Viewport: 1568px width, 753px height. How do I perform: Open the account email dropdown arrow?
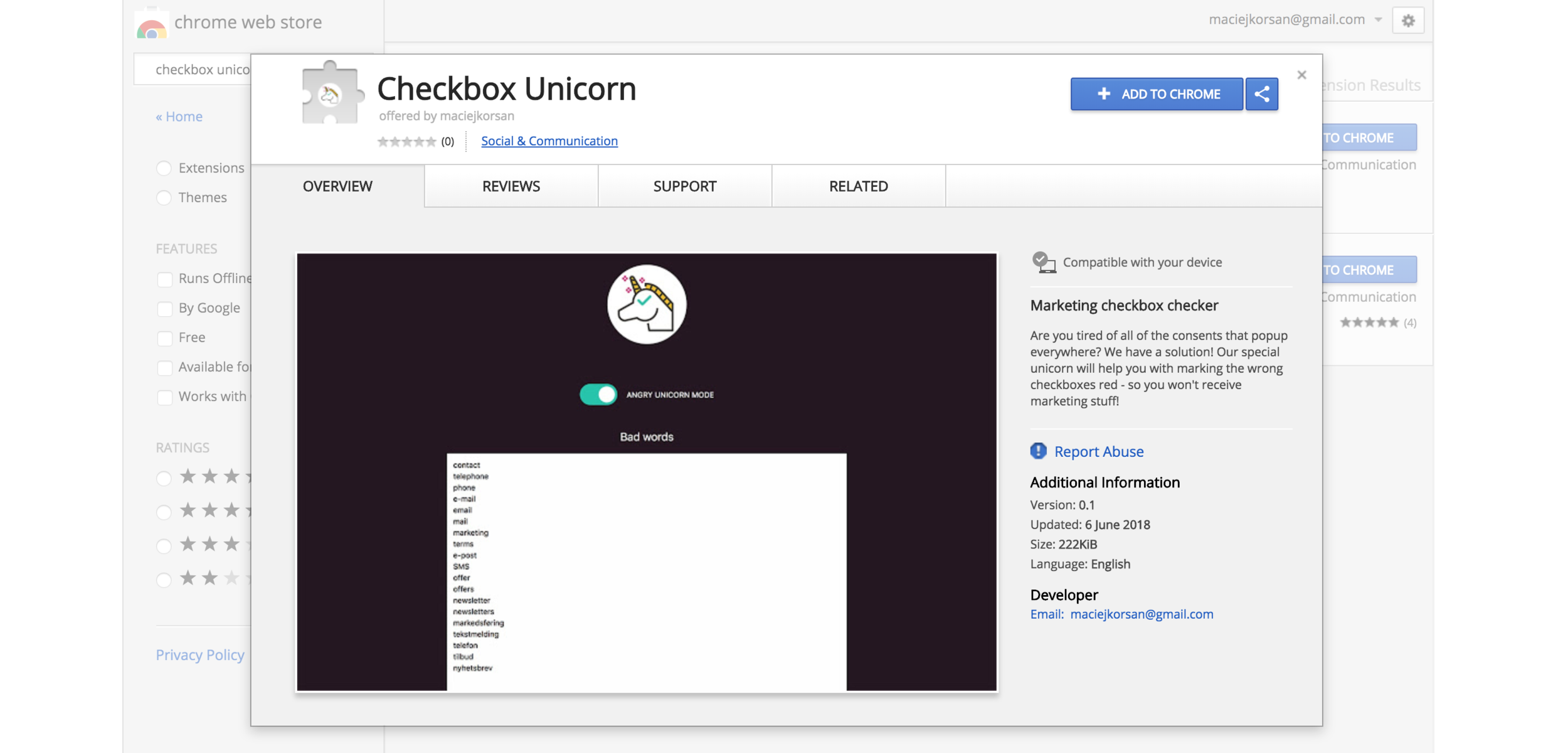pos(1378,19)
